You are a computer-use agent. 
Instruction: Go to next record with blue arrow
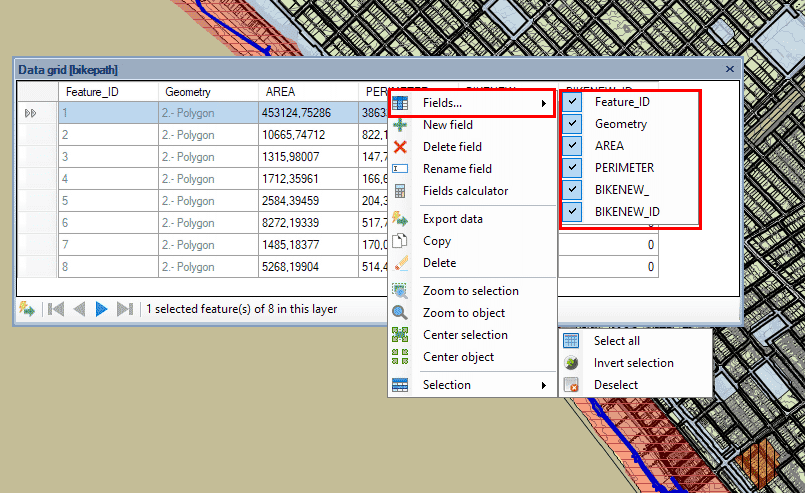coord(101,309)
